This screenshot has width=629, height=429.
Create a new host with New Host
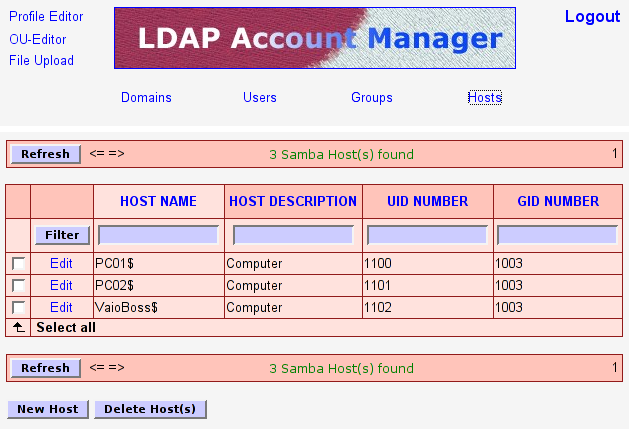(x=48, y=409)
